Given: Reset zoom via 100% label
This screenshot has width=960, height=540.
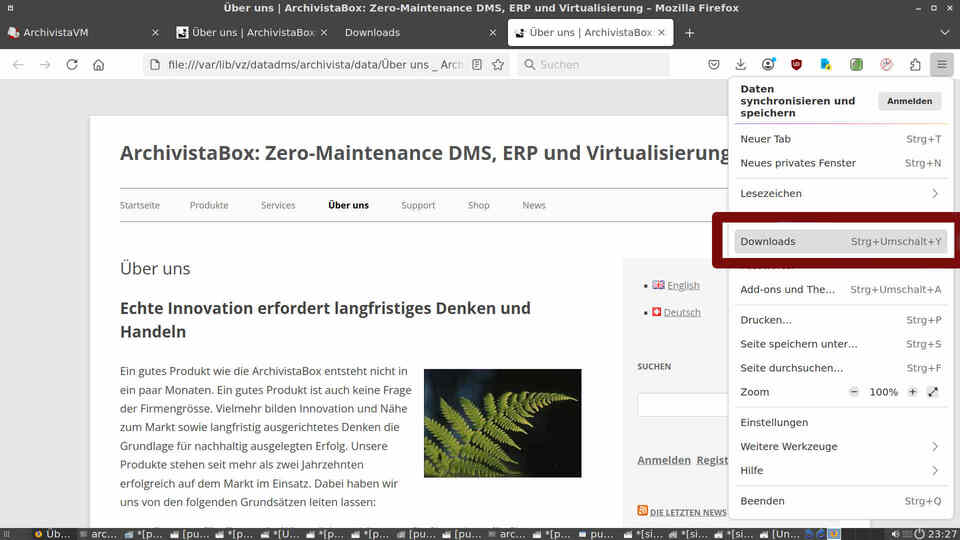Looking at the screenshot, I should pos(883,392).
